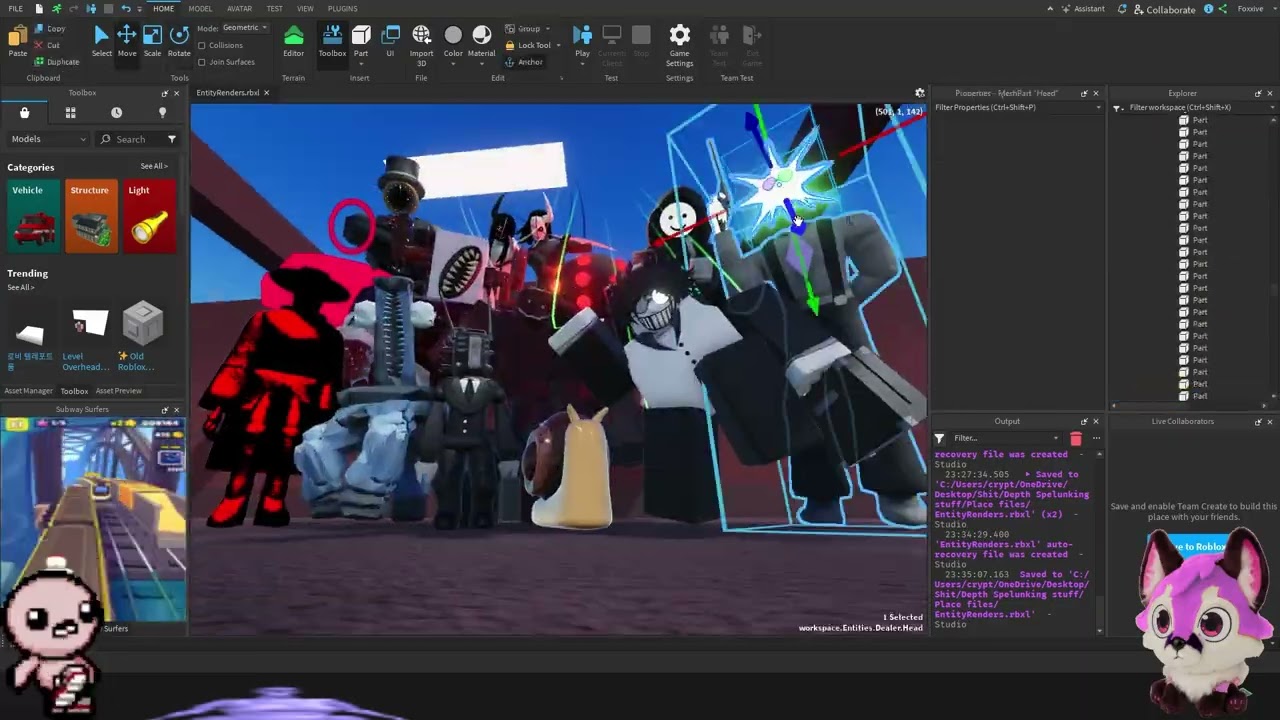1280x720 pixels.
Task: Open the Output Filter dropdown
Action: [x=1004, y=438]
